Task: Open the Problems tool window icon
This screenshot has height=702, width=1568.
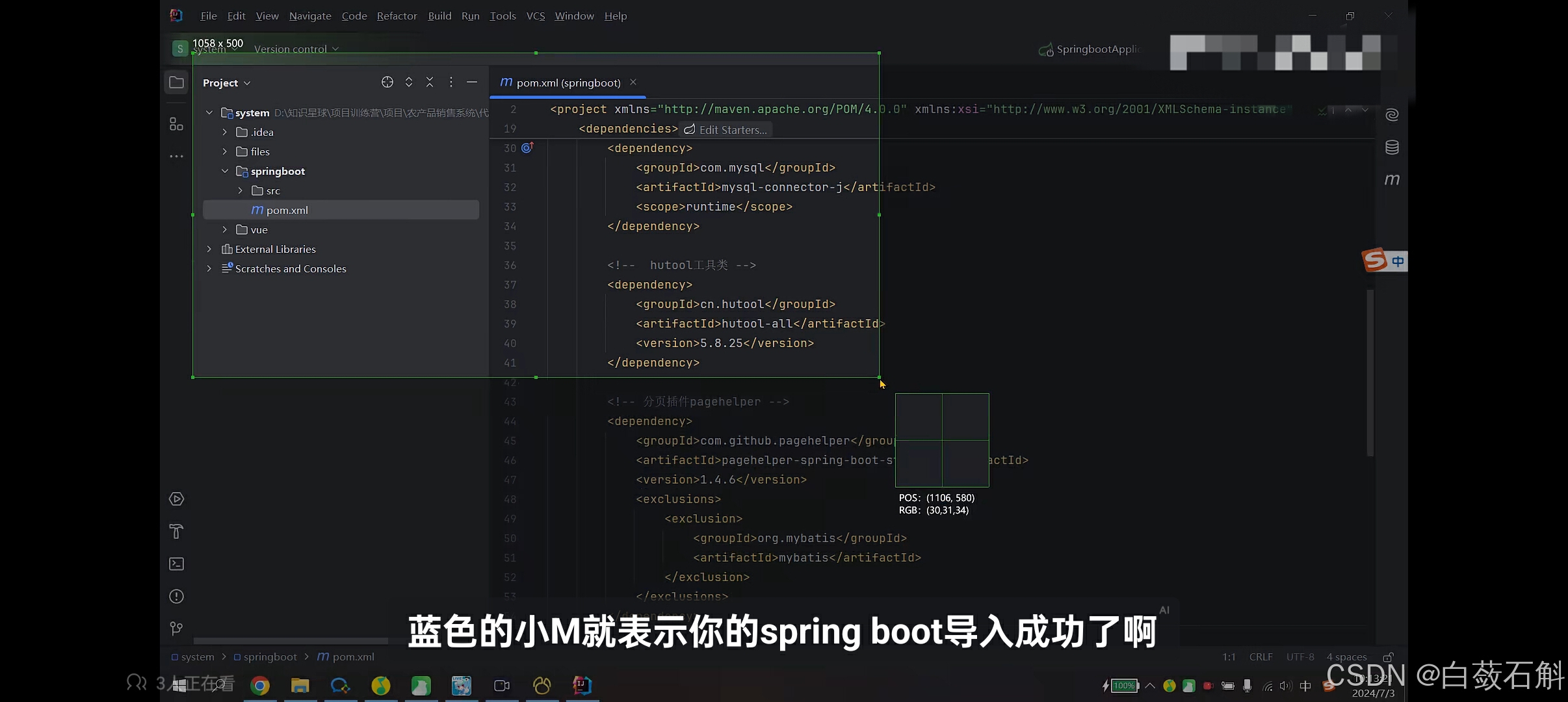Action: 176,596
